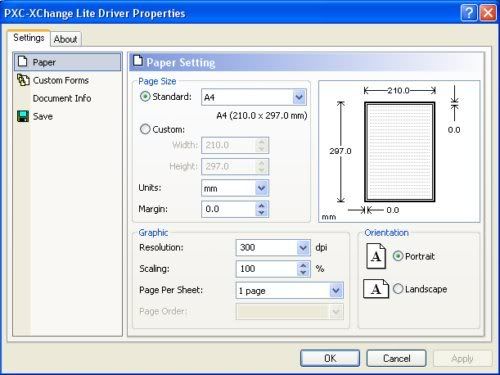The image size is (500, 375).
Task: Click the disabled Height field
Action: pos(235,166)
